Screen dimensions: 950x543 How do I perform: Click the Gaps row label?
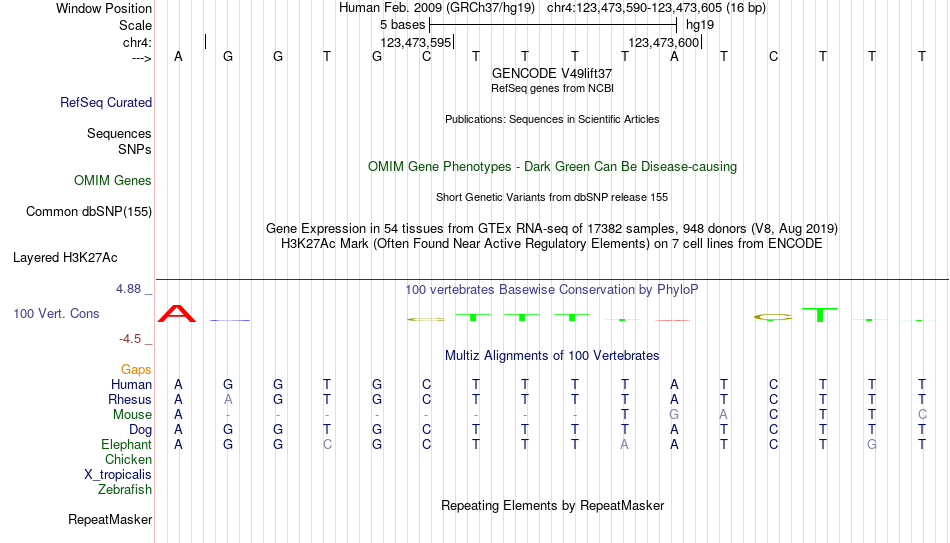(136, 370)
